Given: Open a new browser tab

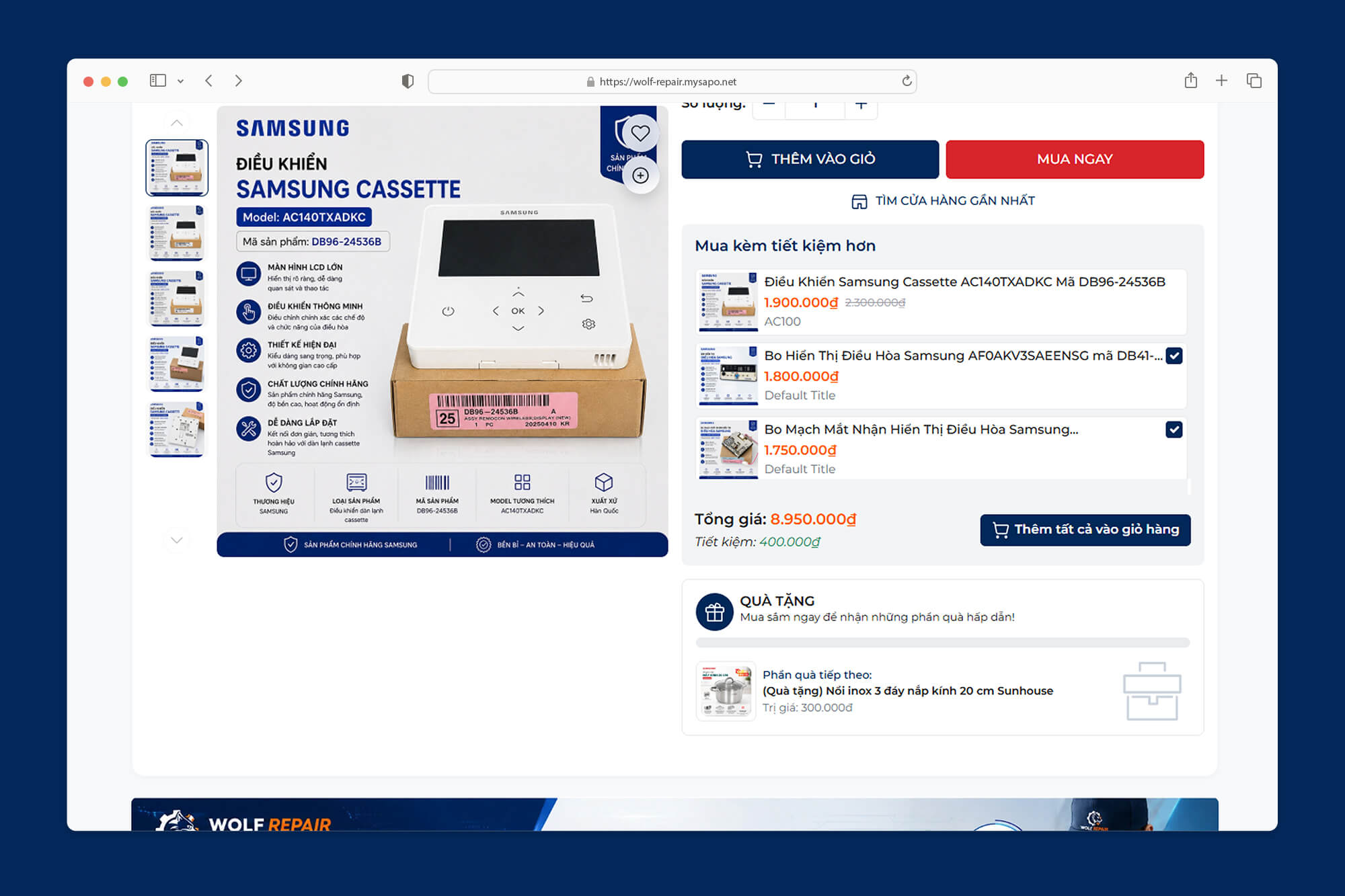Looking at the screenshot, I should coord(1222,81).
